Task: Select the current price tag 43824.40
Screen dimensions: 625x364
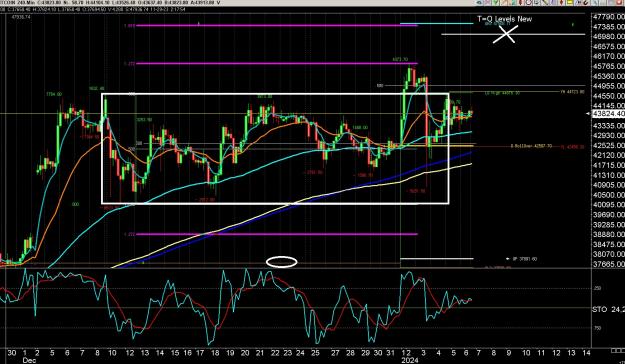Action: (x=609, y=114)
